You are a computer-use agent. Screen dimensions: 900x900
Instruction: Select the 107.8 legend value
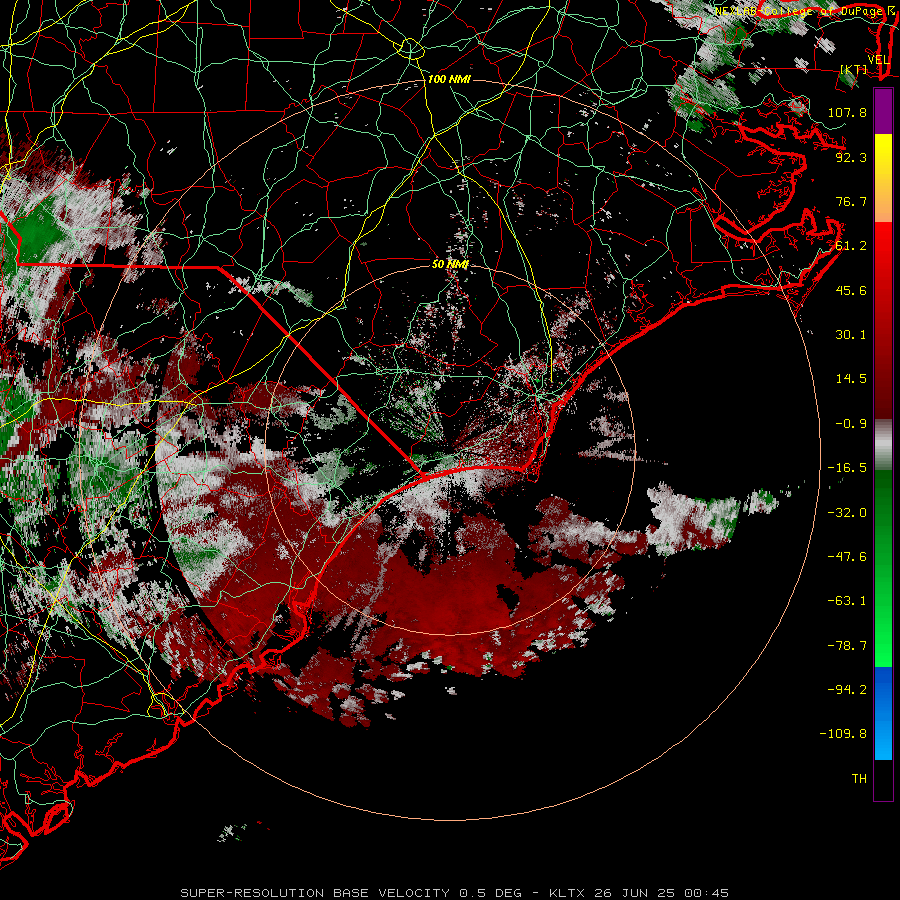click(847, 112)
